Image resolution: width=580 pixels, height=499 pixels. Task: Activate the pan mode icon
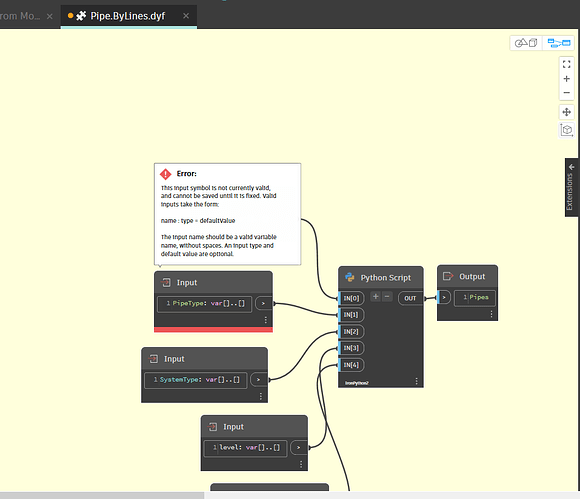click(566, 112)
